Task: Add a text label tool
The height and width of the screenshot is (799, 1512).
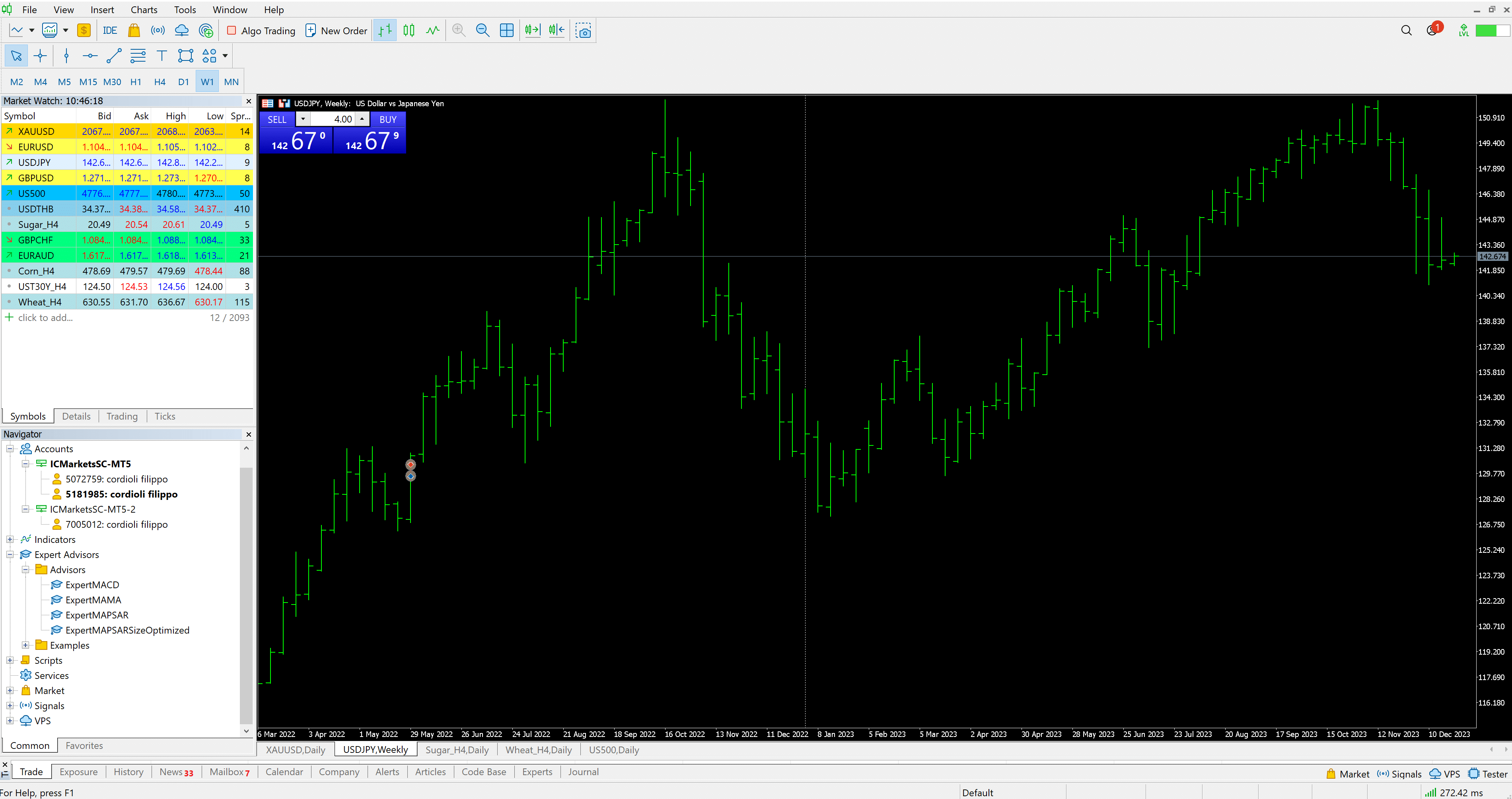Action: 162,56
